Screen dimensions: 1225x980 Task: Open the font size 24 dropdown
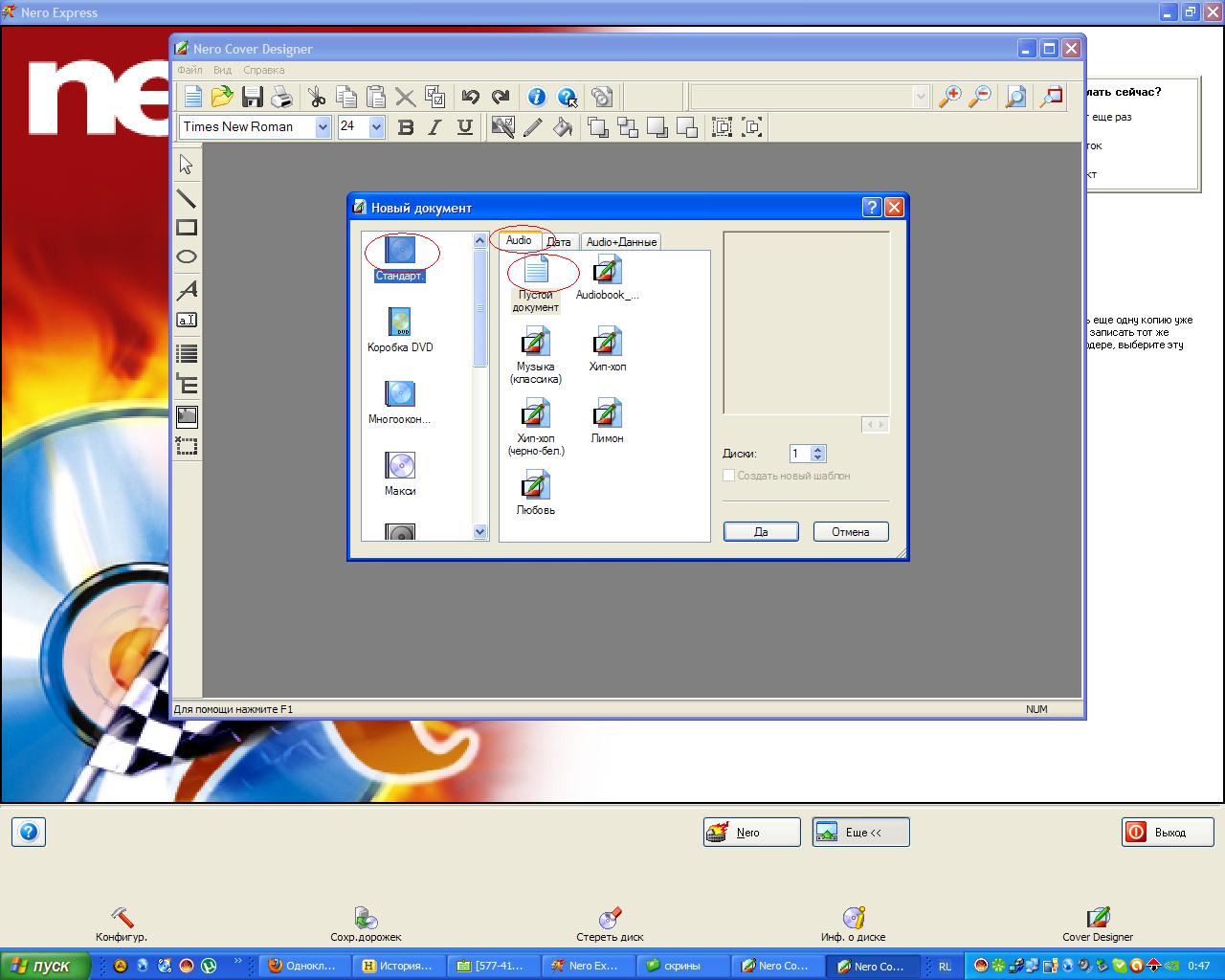point(376,126)
